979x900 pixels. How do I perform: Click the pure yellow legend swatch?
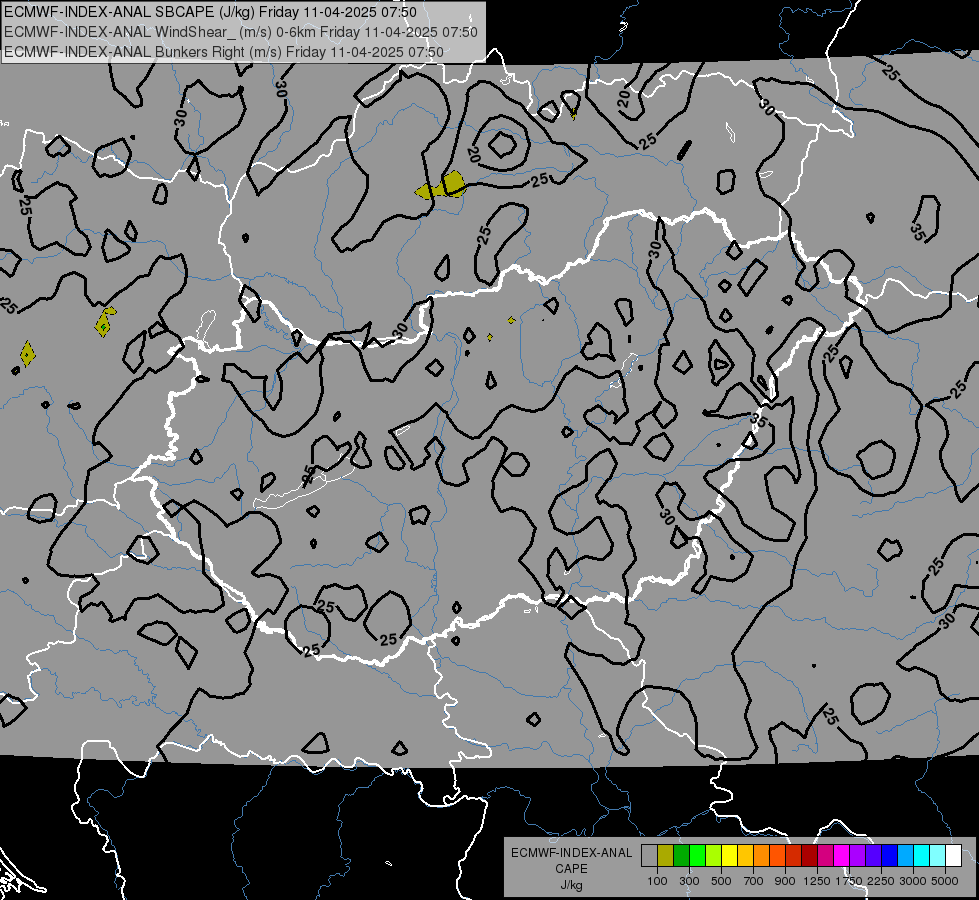[x=730, y=856]
